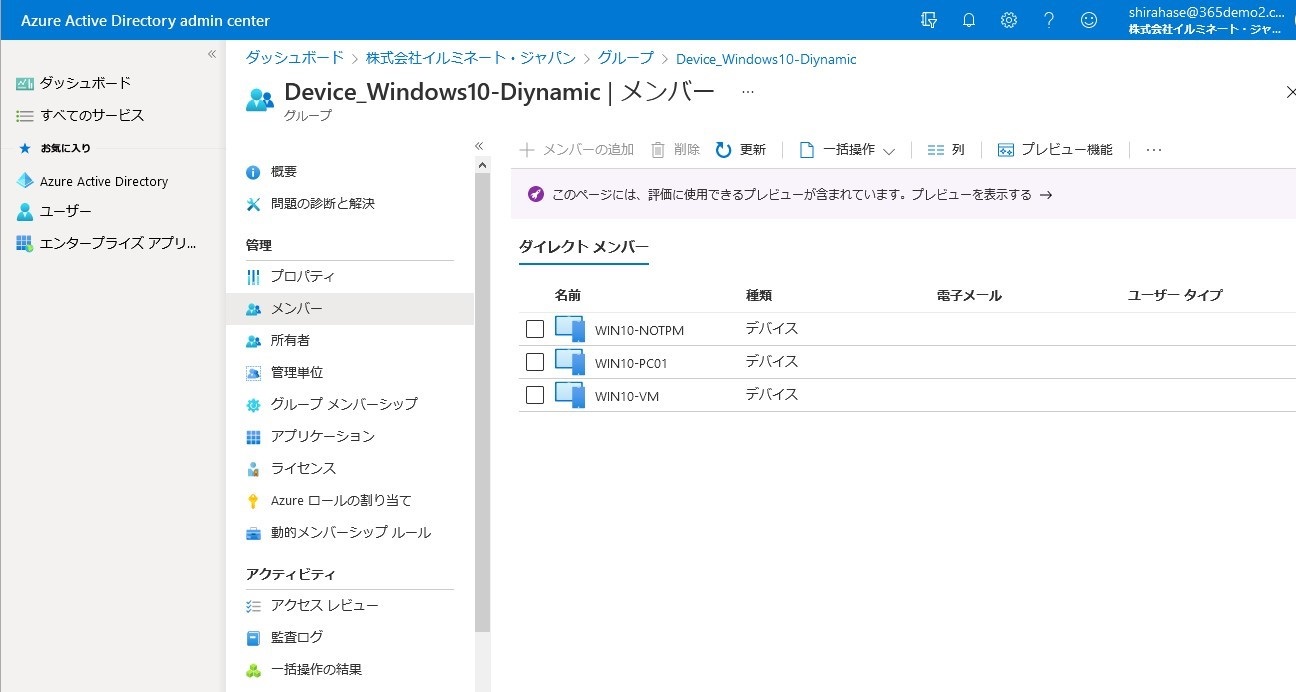The image size is (1296, 692).
Task: Click the 所有者 people icon
Action: (253, 341)
